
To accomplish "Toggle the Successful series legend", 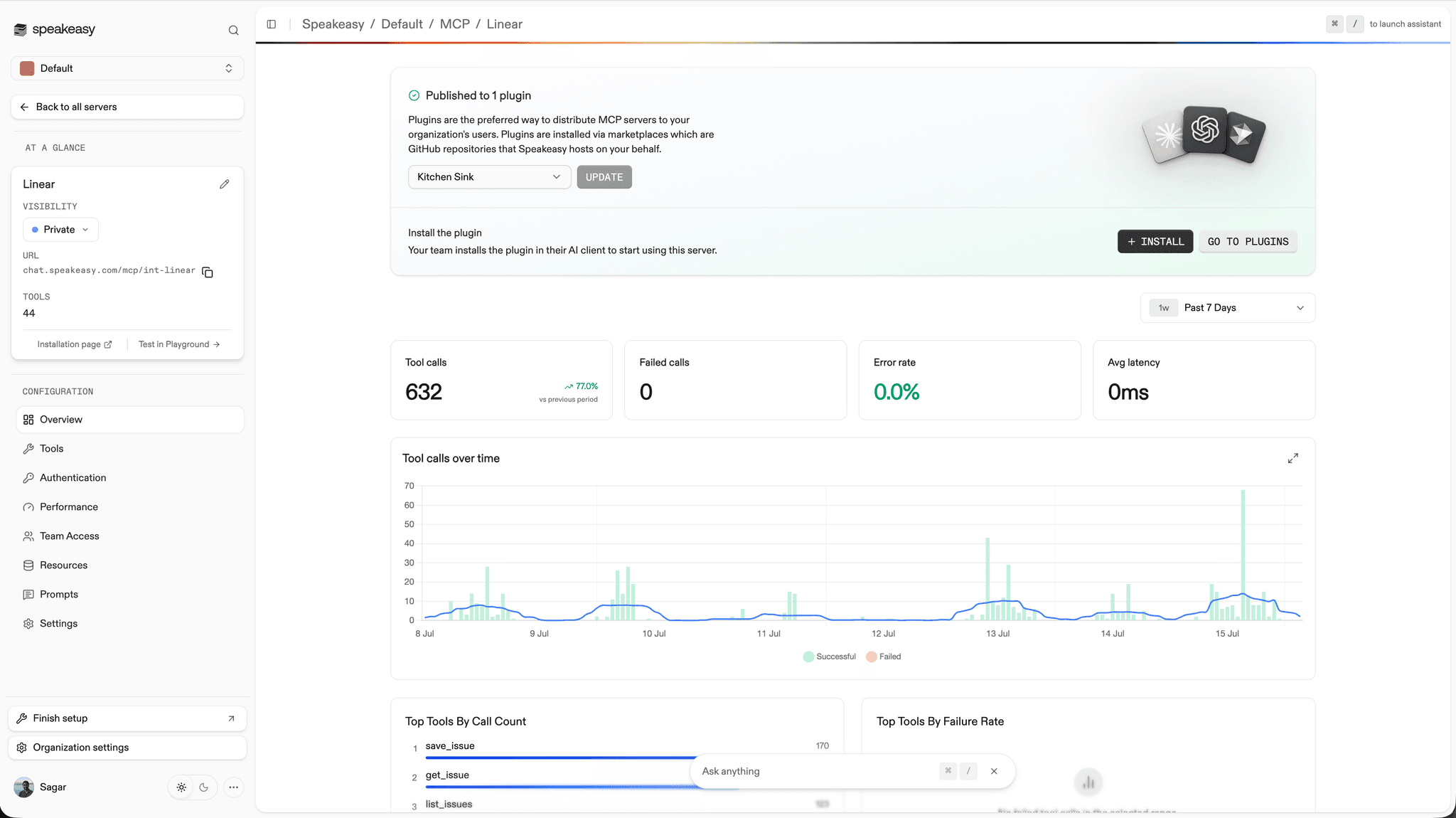I will click(830, 657).
